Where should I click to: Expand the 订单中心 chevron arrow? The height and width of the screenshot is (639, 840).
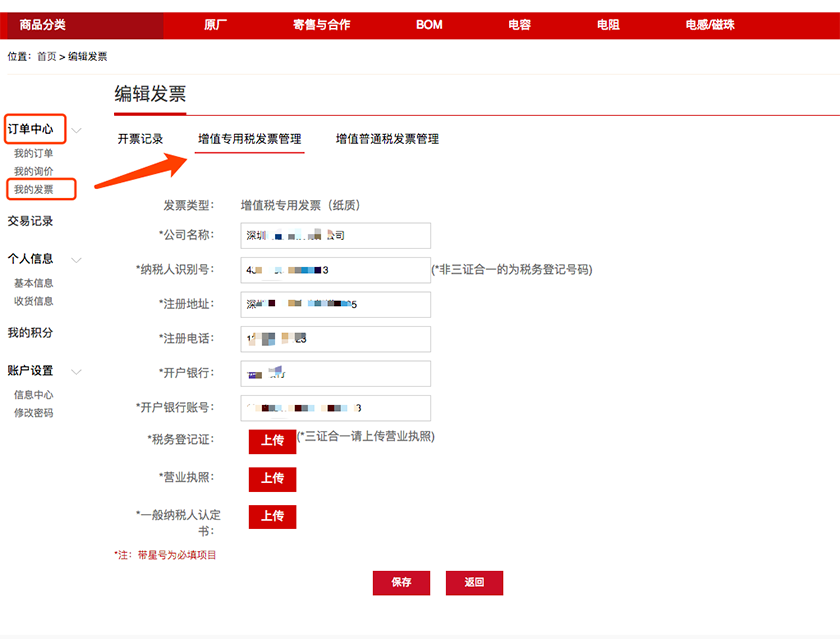pos(77,130)
